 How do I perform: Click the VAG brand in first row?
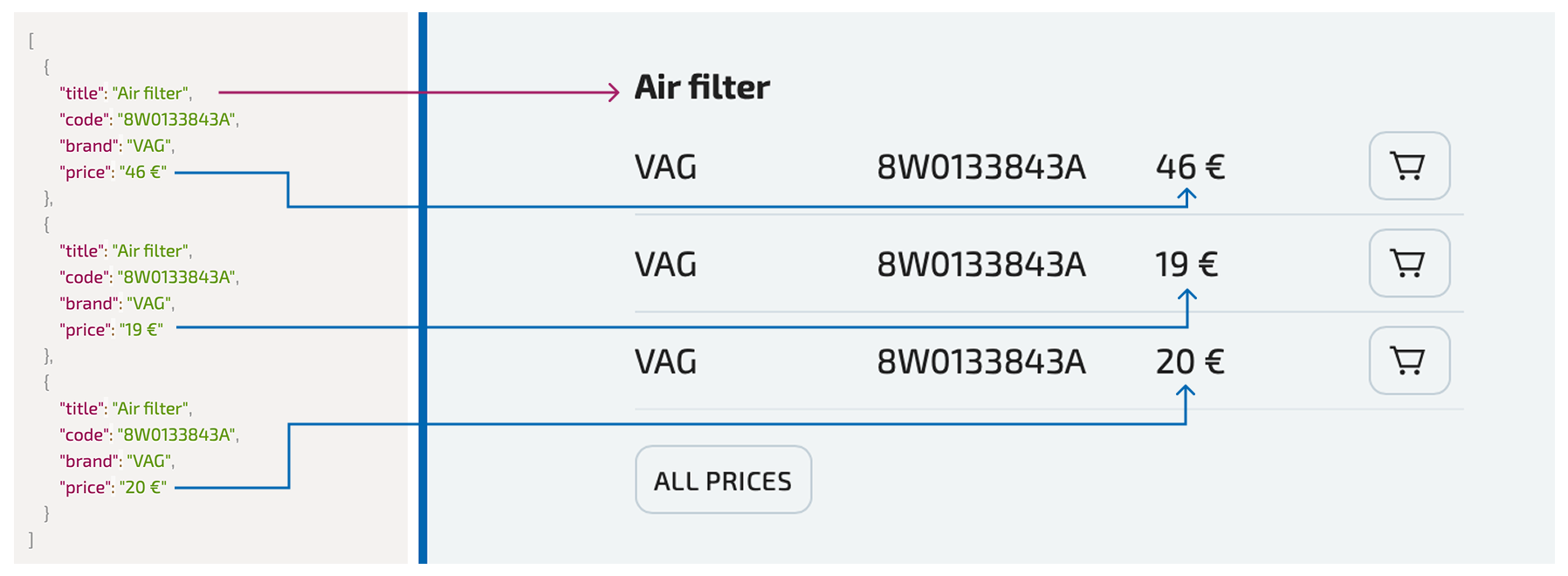click(x=665, y=168)
